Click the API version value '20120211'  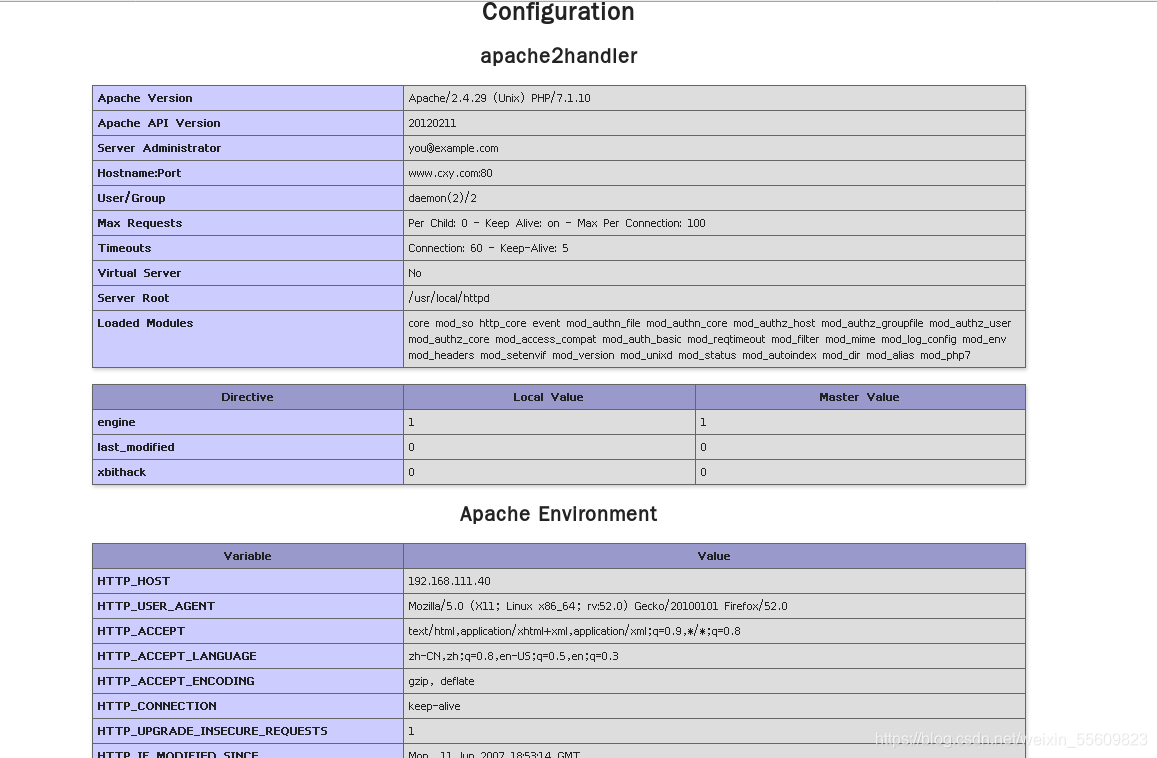pyautogui.click(x=432, y=123)
